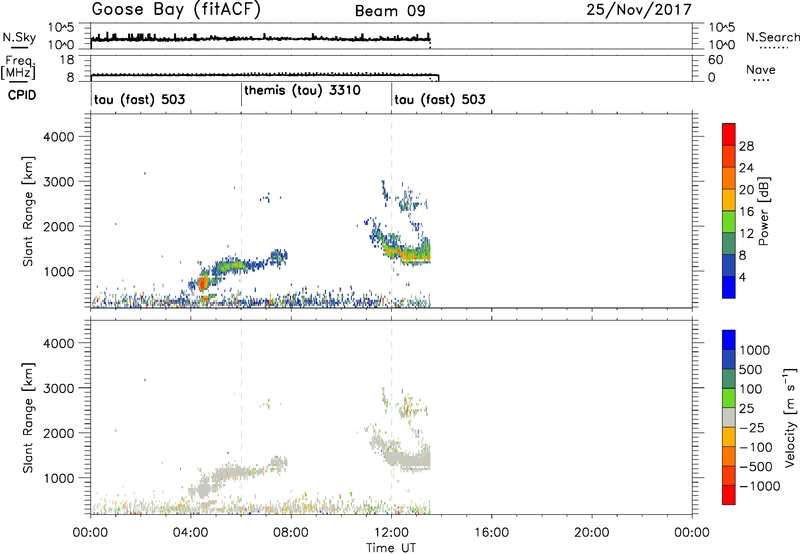Click the 'Power [dB]' colorbar title
Image resolution: width=800 pixels, height=554 pixels.
click(764, 211)
